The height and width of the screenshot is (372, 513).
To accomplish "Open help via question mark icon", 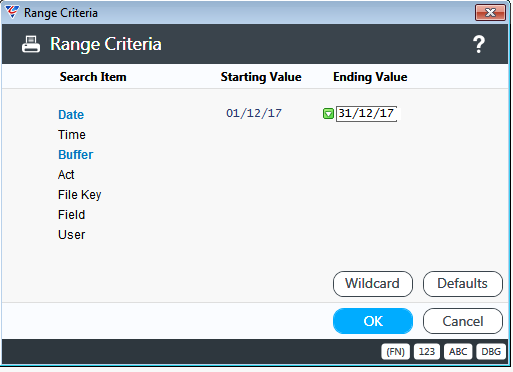I will (x=479, y=44).
